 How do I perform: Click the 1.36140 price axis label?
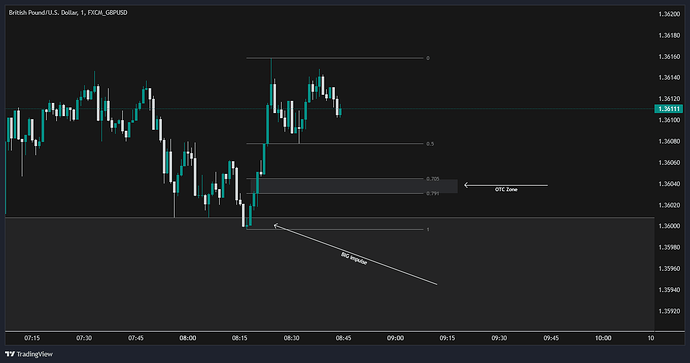669,77
